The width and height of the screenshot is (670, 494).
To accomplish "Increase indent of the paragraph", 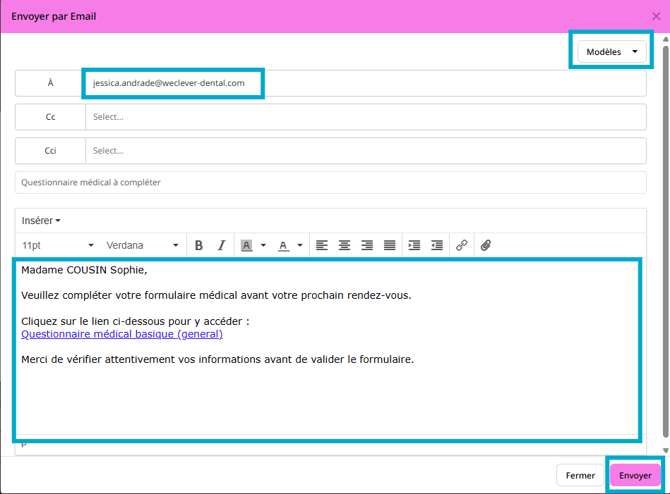I will click(414, 245).
